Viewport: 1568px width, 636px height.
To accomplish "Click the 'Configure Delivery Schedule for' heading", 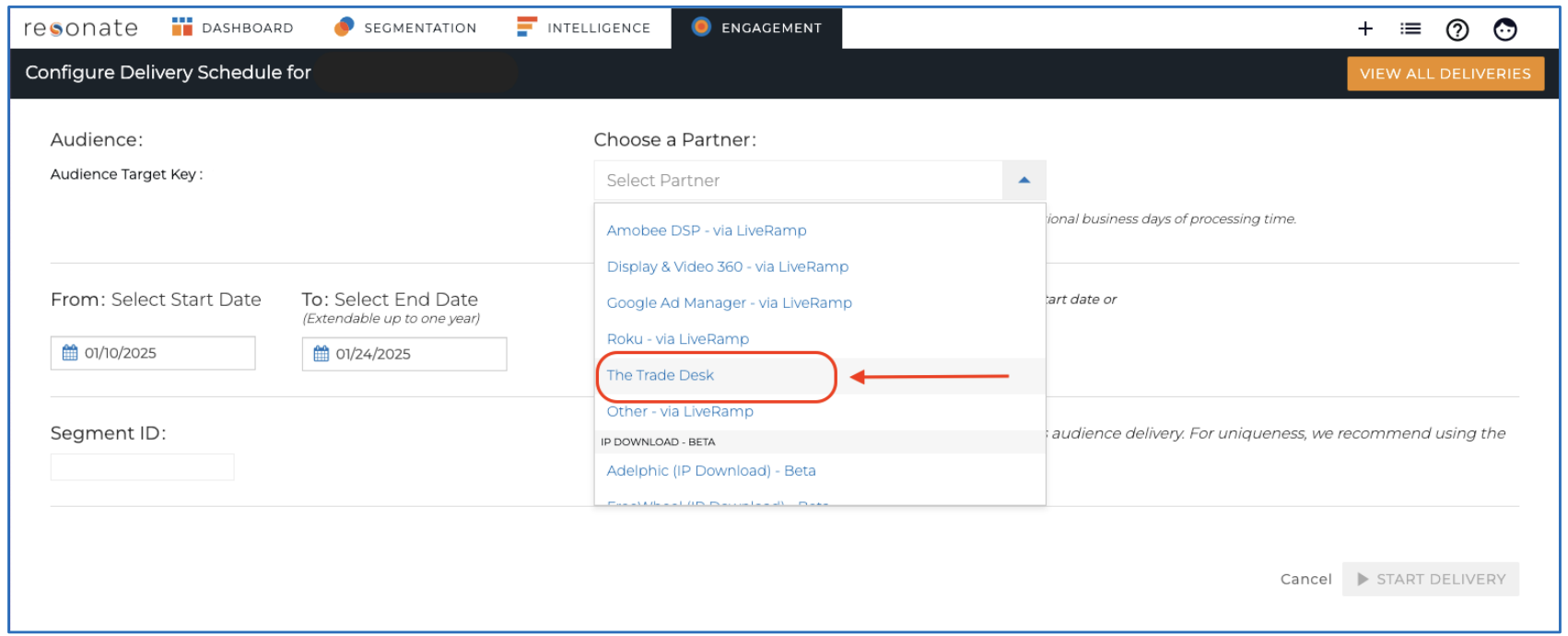I will [169, 72].
